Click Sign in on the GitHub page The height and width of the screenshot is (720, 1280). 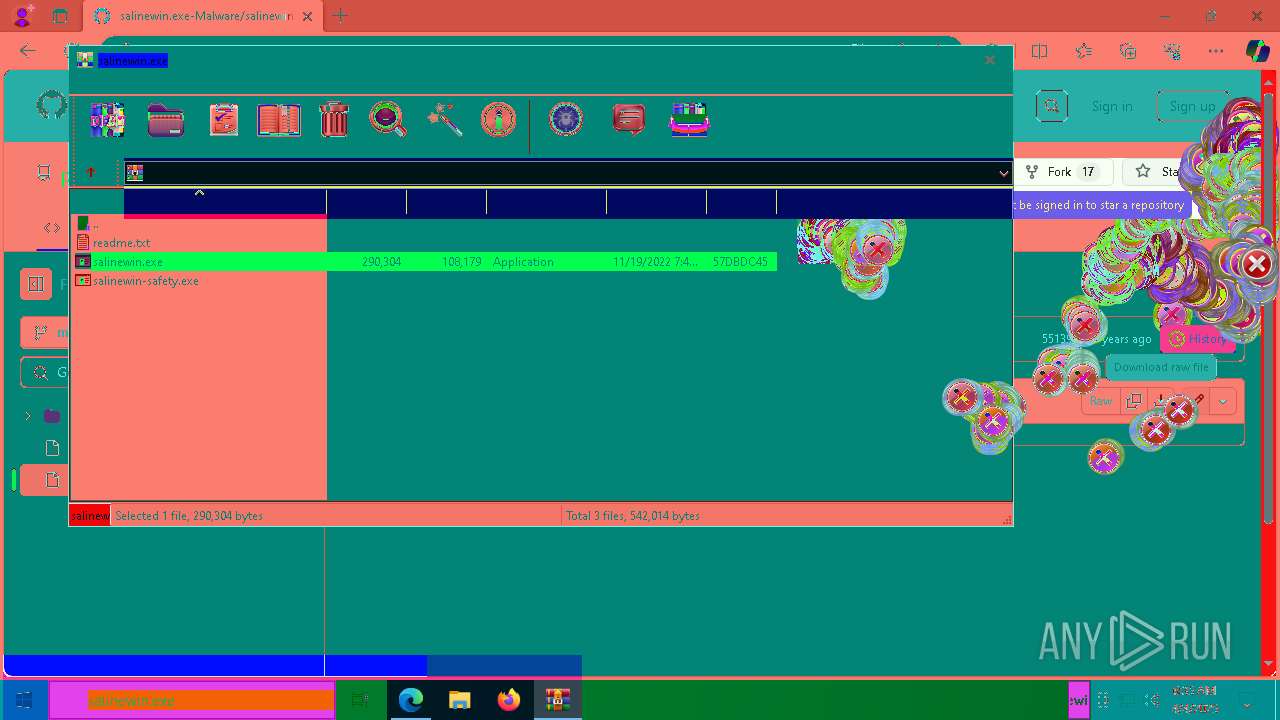pyautogui.click(x=1112, y=106)
